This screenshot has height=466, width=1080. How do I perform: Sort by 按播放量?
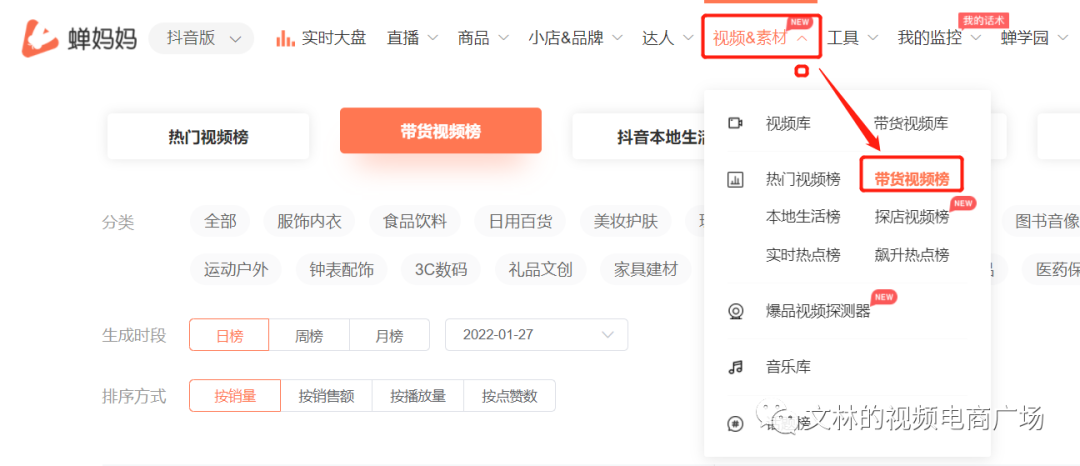(418, 396)
